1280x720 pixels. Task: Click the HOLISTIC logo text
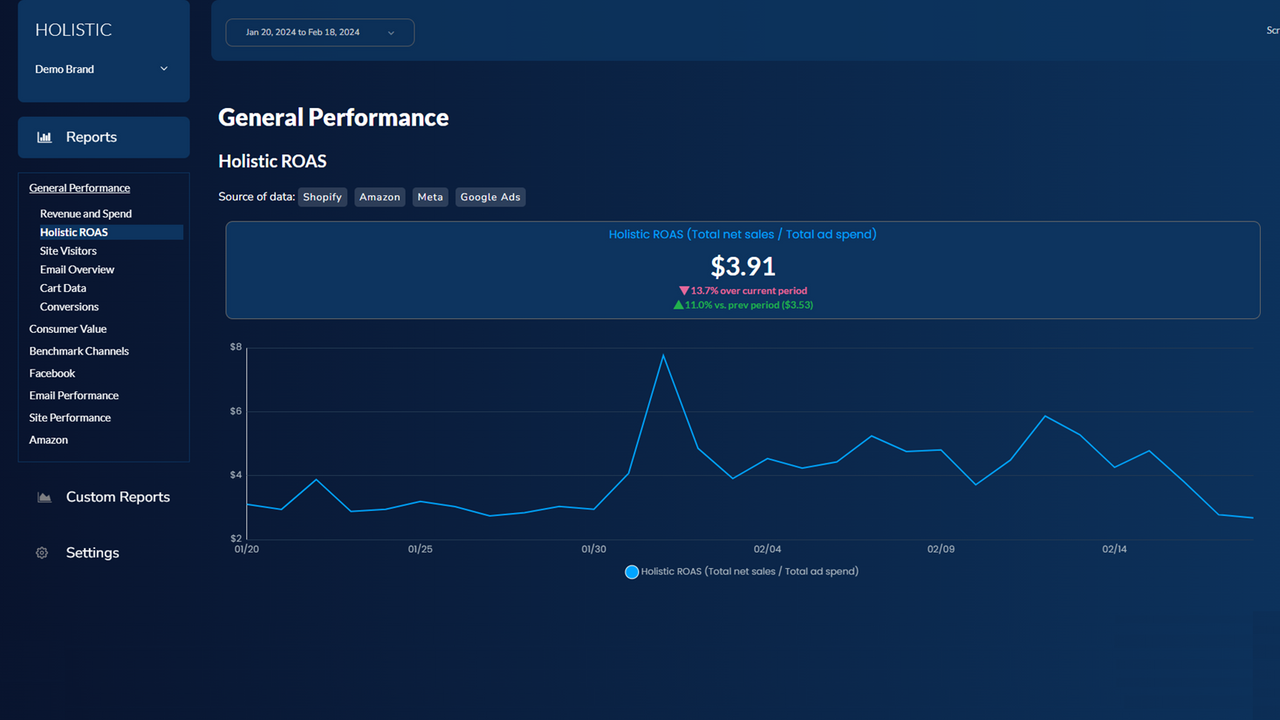tap(73, 30)
